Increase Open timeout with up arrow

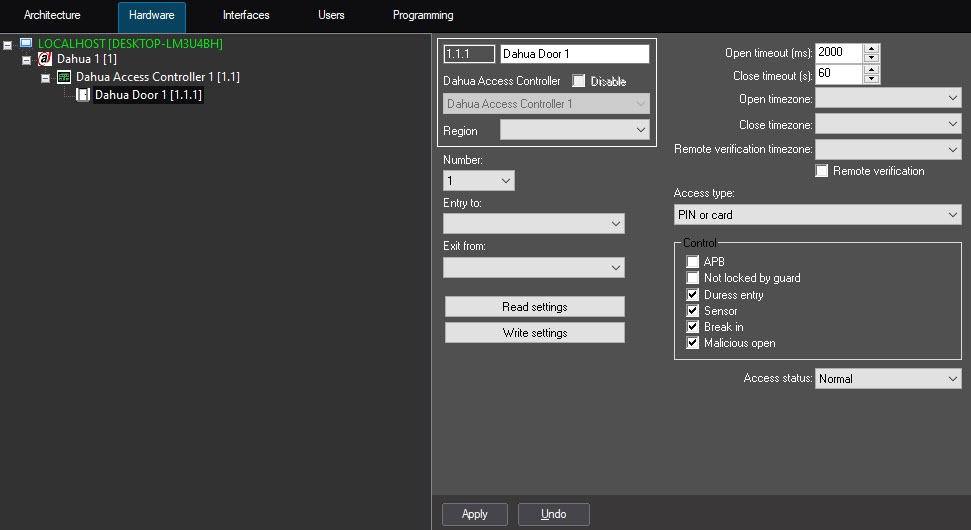click(x=871, y=48)
